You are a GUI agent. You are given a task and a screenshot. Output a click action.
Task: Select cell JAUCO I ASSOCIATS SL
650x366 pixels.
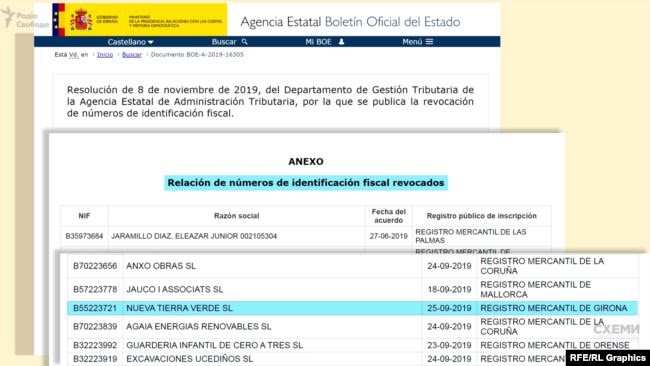coord(175,289)
